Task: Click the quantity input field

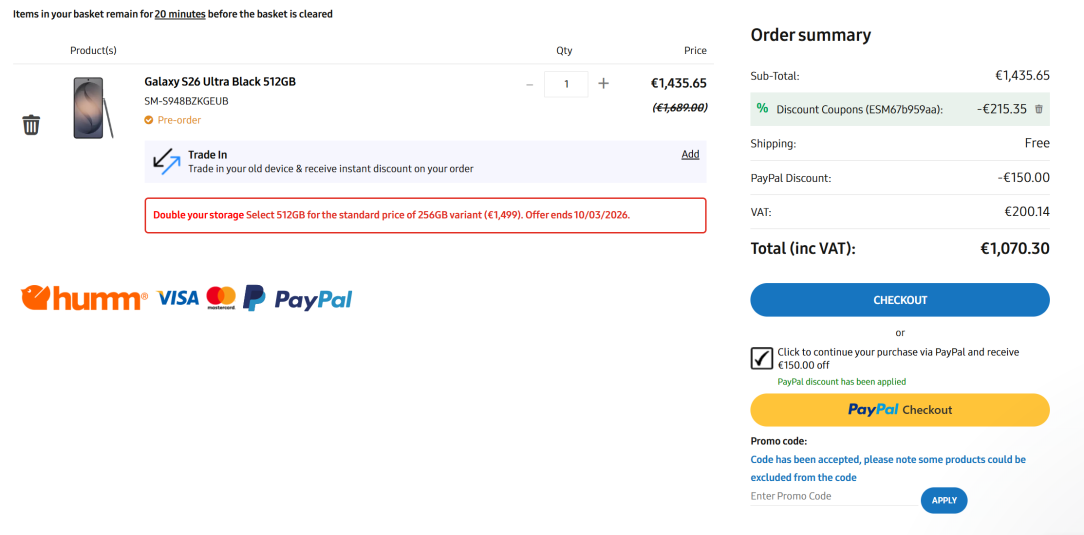Action: [x=566, y=84]
